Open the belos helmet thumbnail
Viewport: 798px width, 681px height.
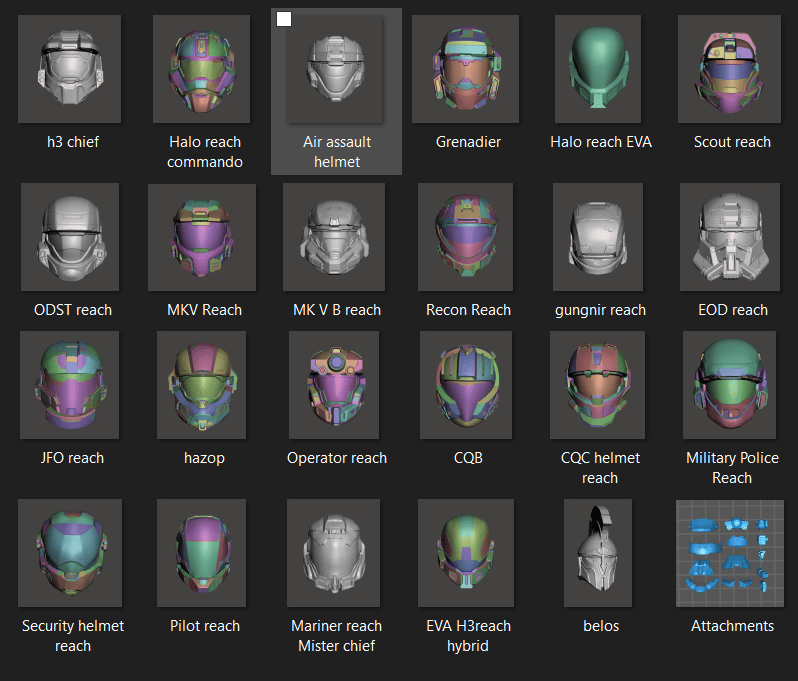point(598,553)
